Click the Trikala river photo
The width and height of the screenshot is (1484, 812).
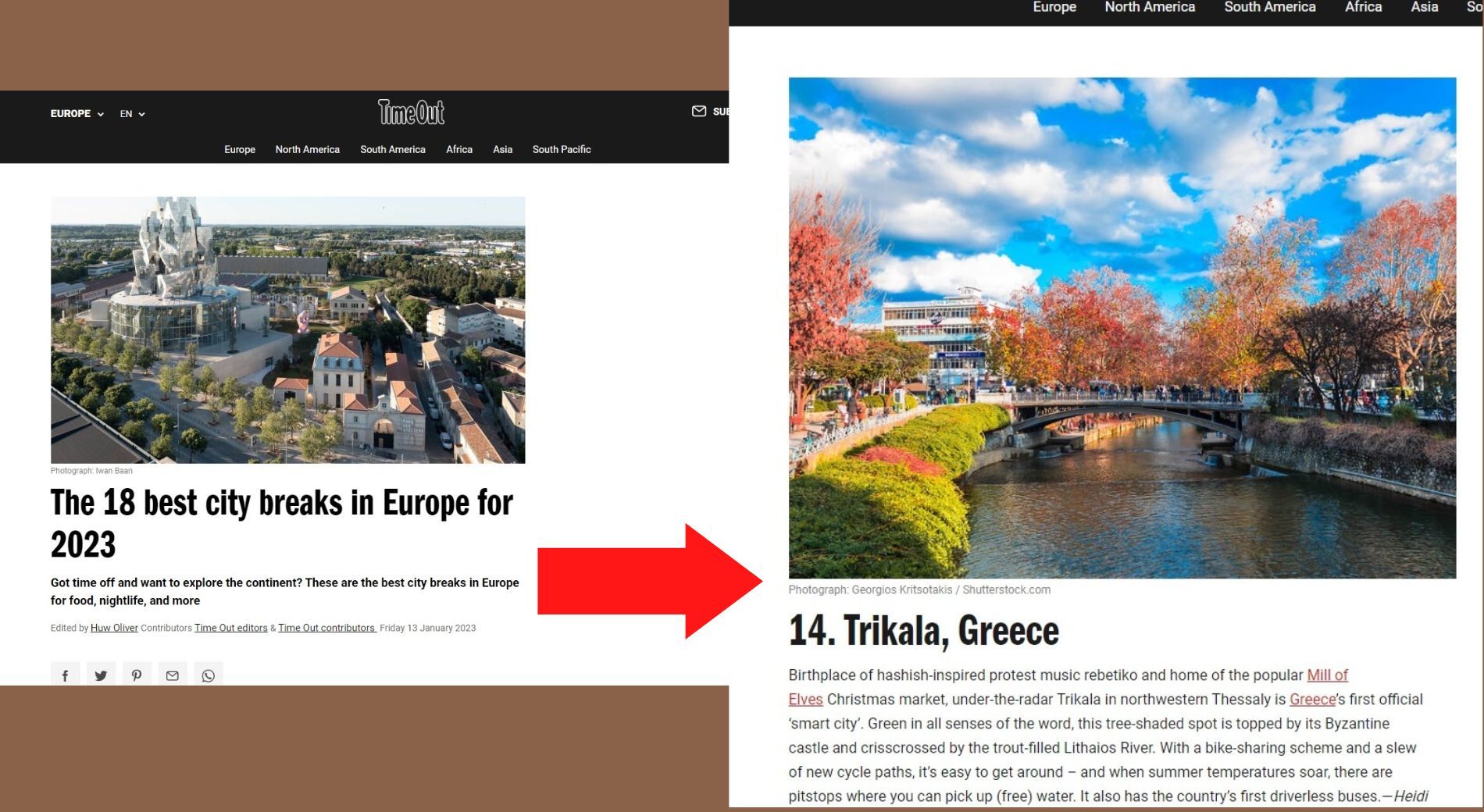(1122, 328)
